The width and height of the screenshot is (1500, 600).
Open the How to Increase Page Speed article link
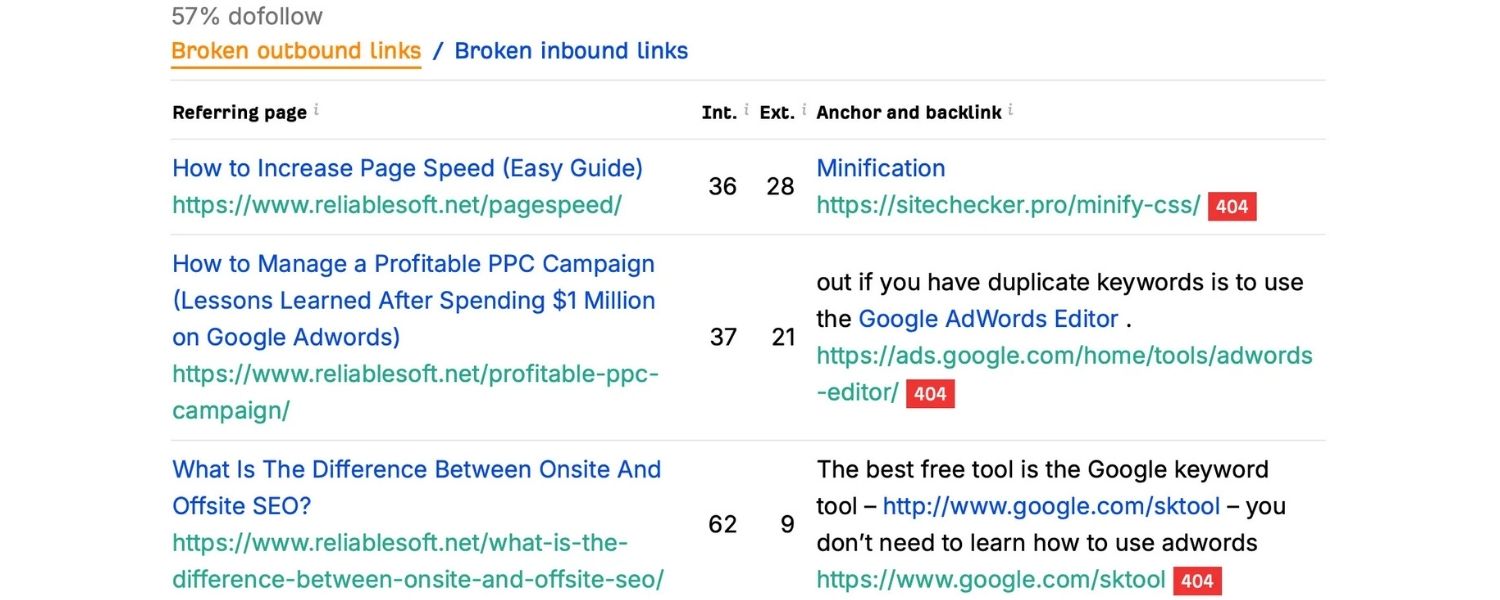point(407,168)
